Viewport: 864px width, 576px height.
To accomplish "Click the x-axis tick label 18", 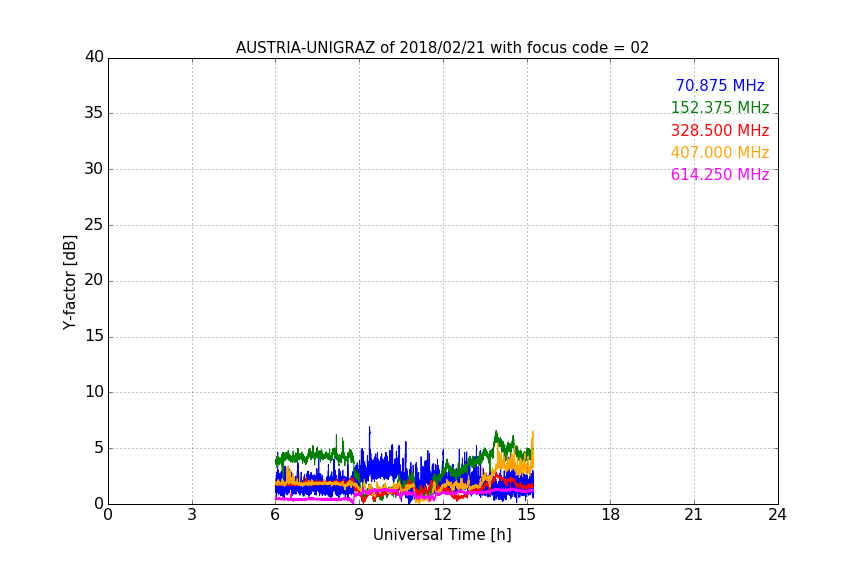I will (611, 515).
